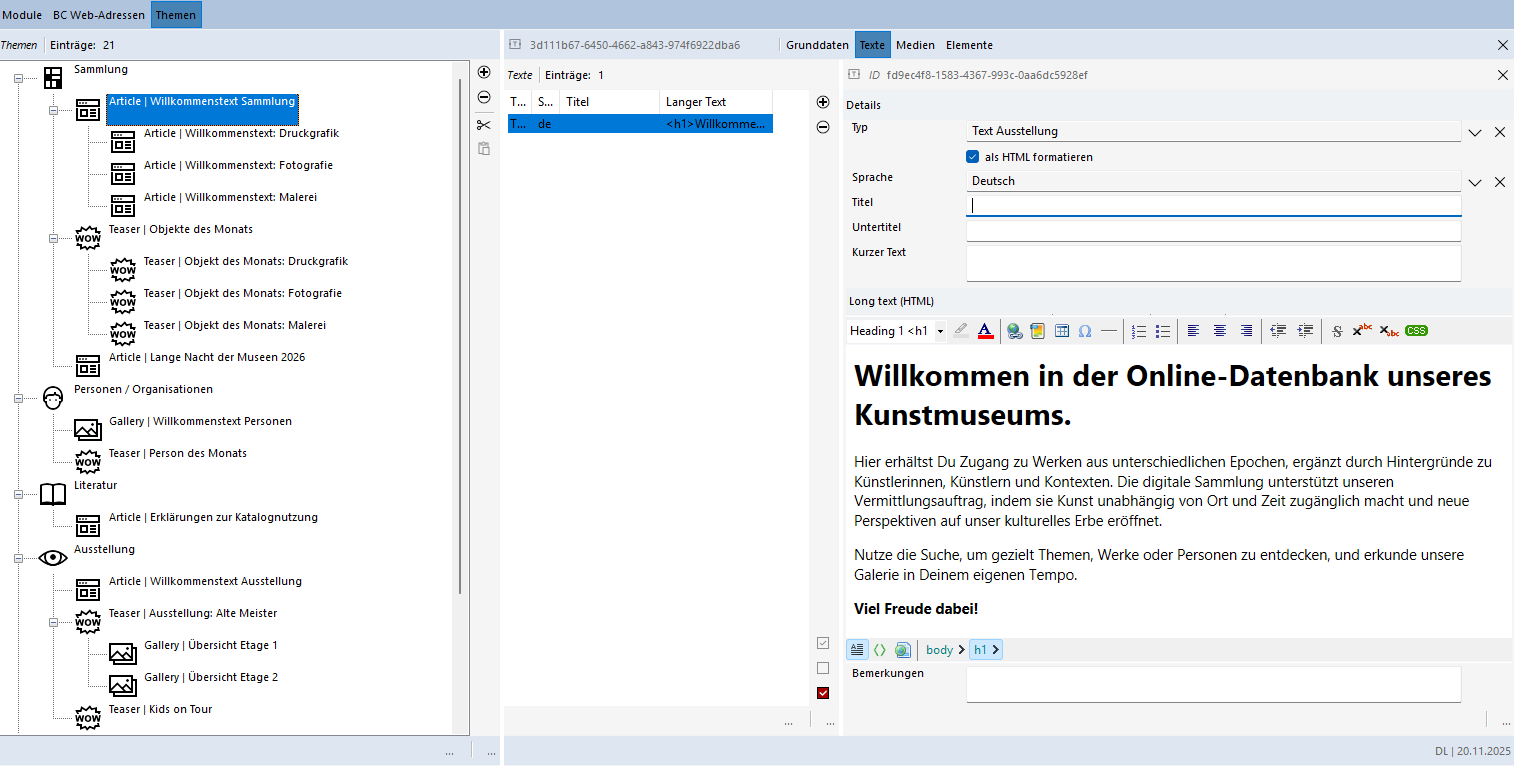Insert a hyperlink using the globe-chain icon

(1015, 331)
